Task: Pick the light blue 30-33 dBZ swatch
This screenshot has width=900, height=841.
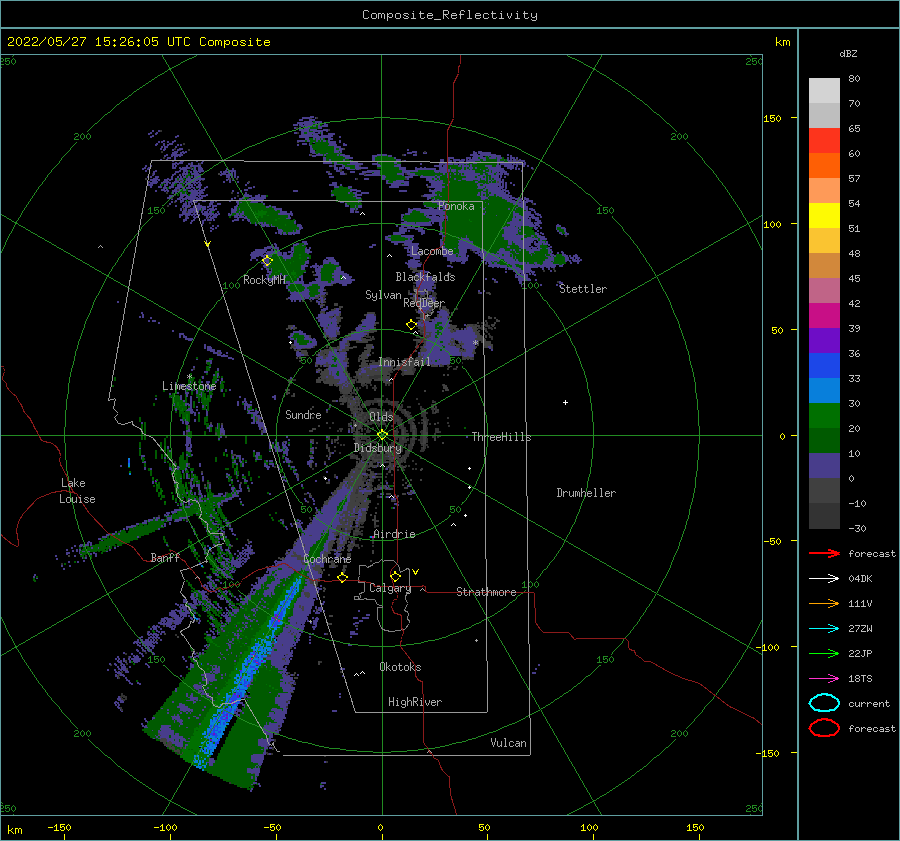Action: (824, 390)
